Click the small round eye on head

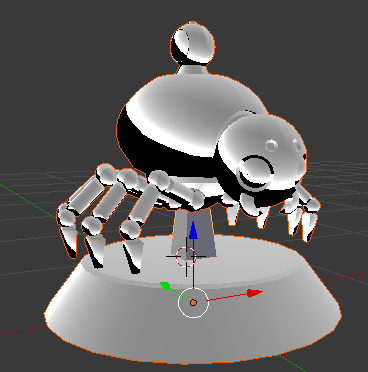pyautogui.click(x=271, y=145)
